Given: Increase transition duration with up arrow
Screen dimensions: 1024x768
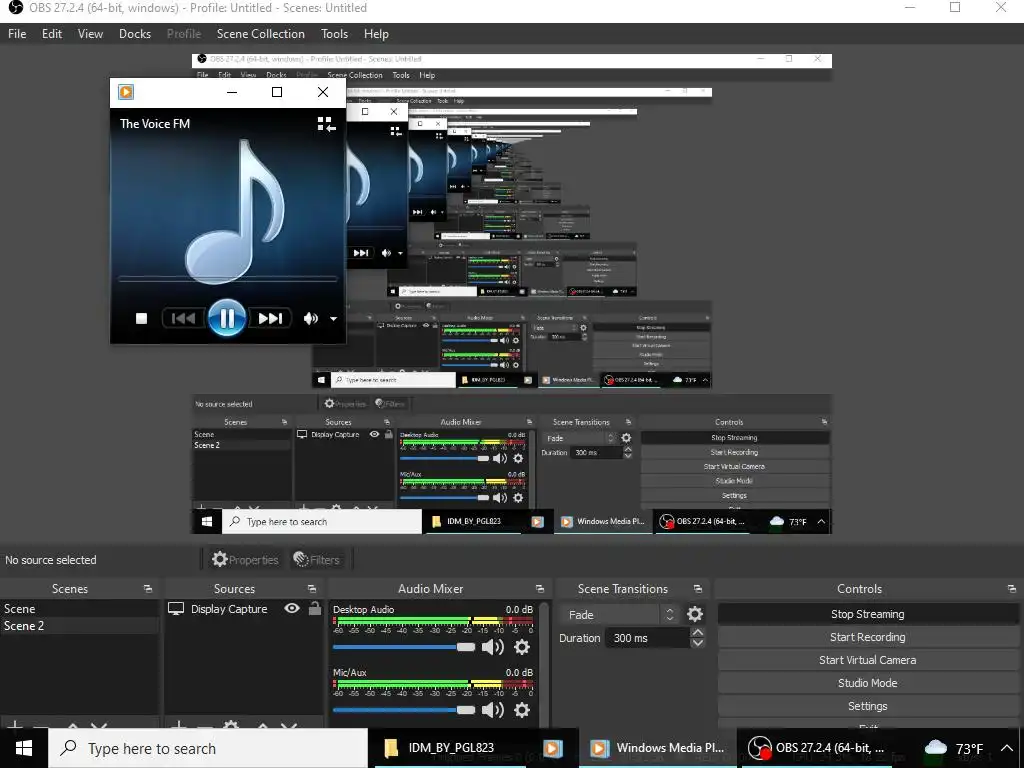Looking at the screenshot, I should [697, 632].
